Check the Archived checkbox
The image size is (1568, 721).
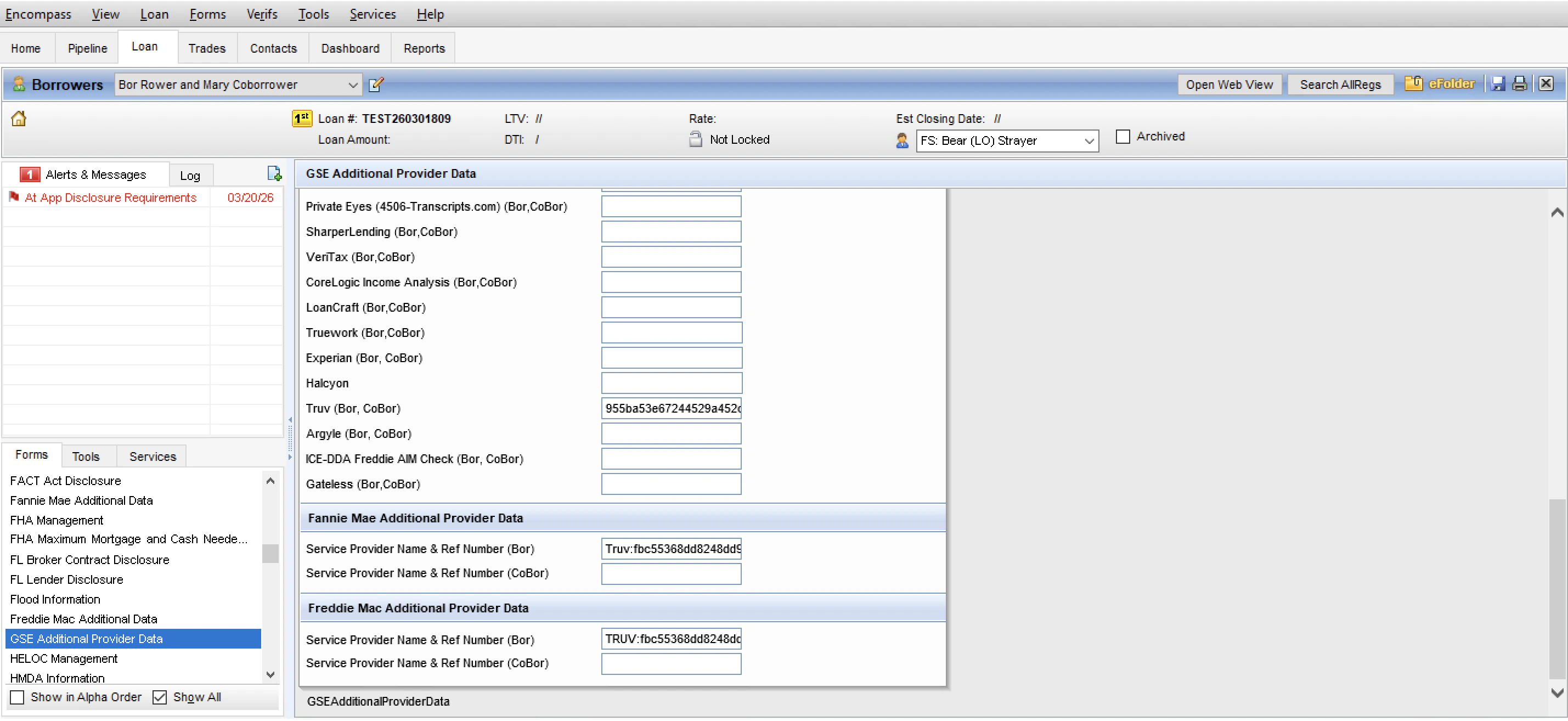tap(1123, 137)
